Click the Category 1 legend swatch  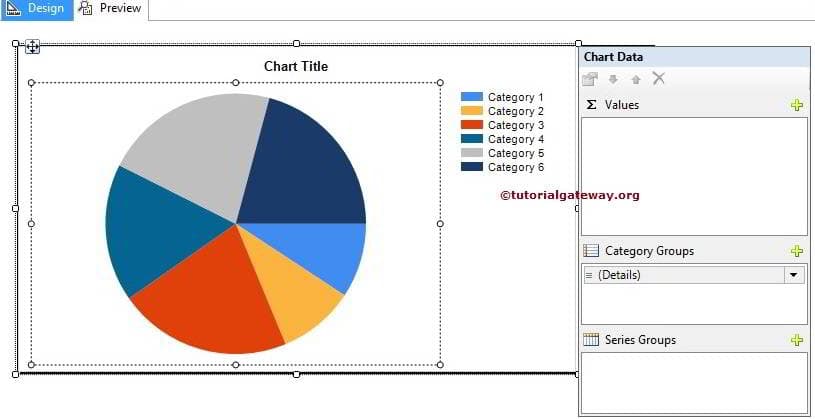coord(471,97)
